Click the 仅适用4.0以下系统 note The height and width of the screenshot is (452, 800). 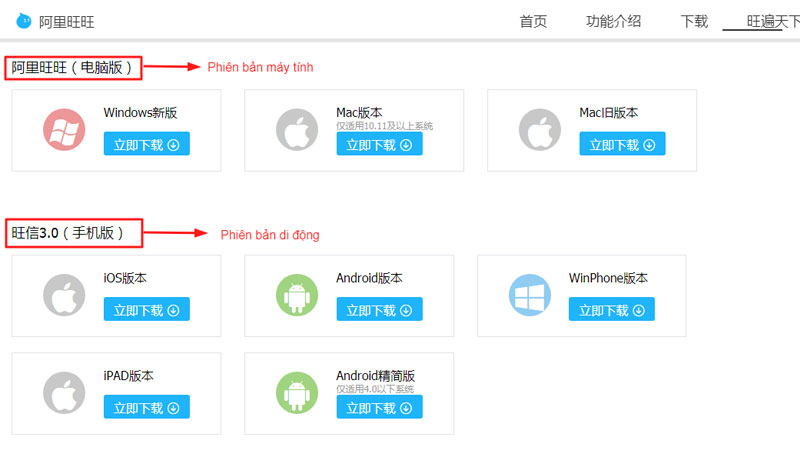click(375, 389)
